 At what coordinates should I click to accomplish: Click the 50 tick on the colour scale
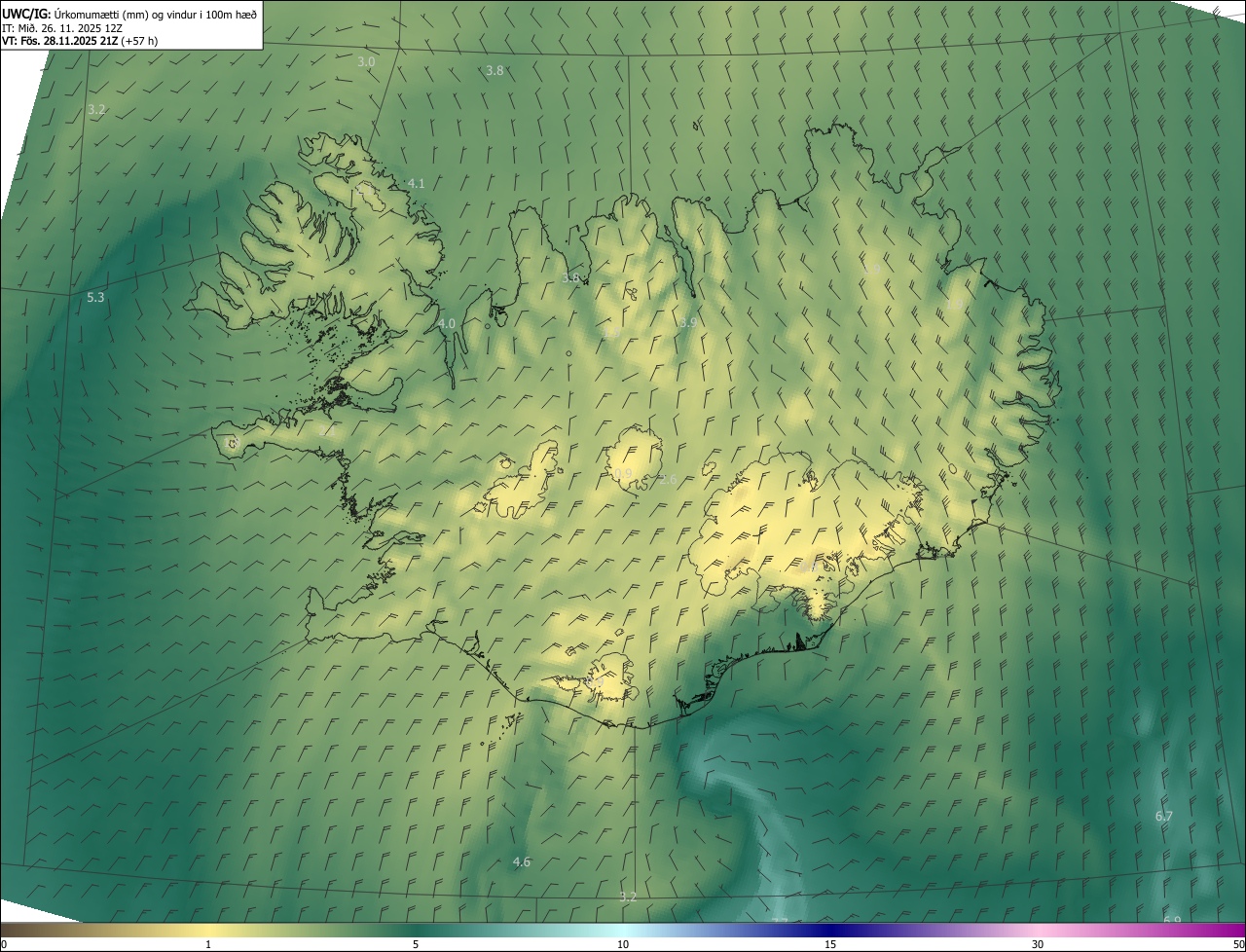1238,944
